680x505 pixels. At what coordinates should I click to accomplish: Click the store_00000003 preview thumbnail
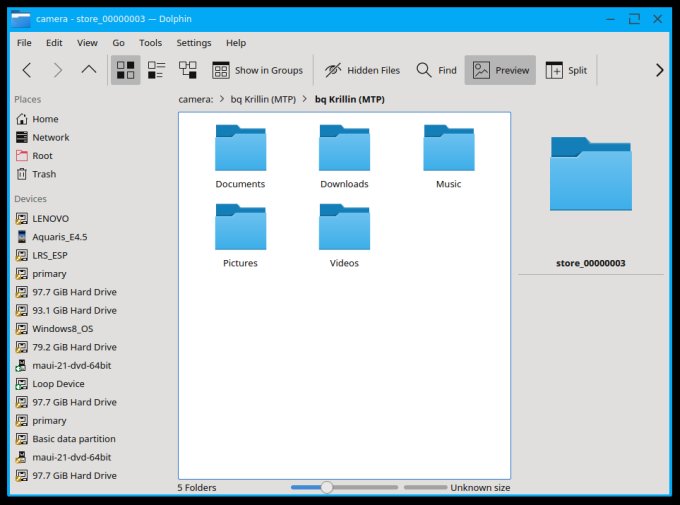(590, 174)
